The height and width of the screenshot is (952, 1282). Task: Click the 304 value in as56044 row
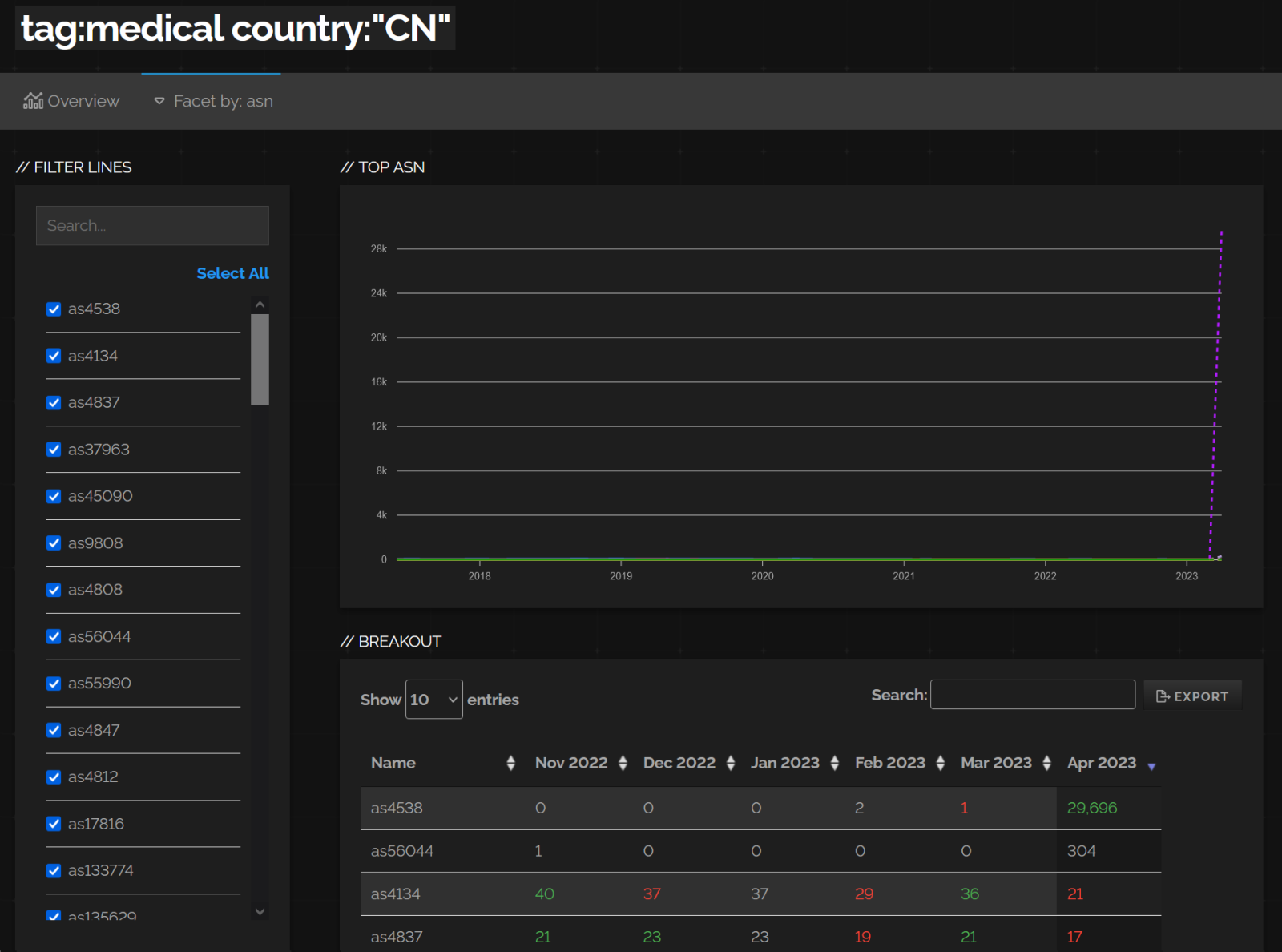click(x=1082, y=851)
